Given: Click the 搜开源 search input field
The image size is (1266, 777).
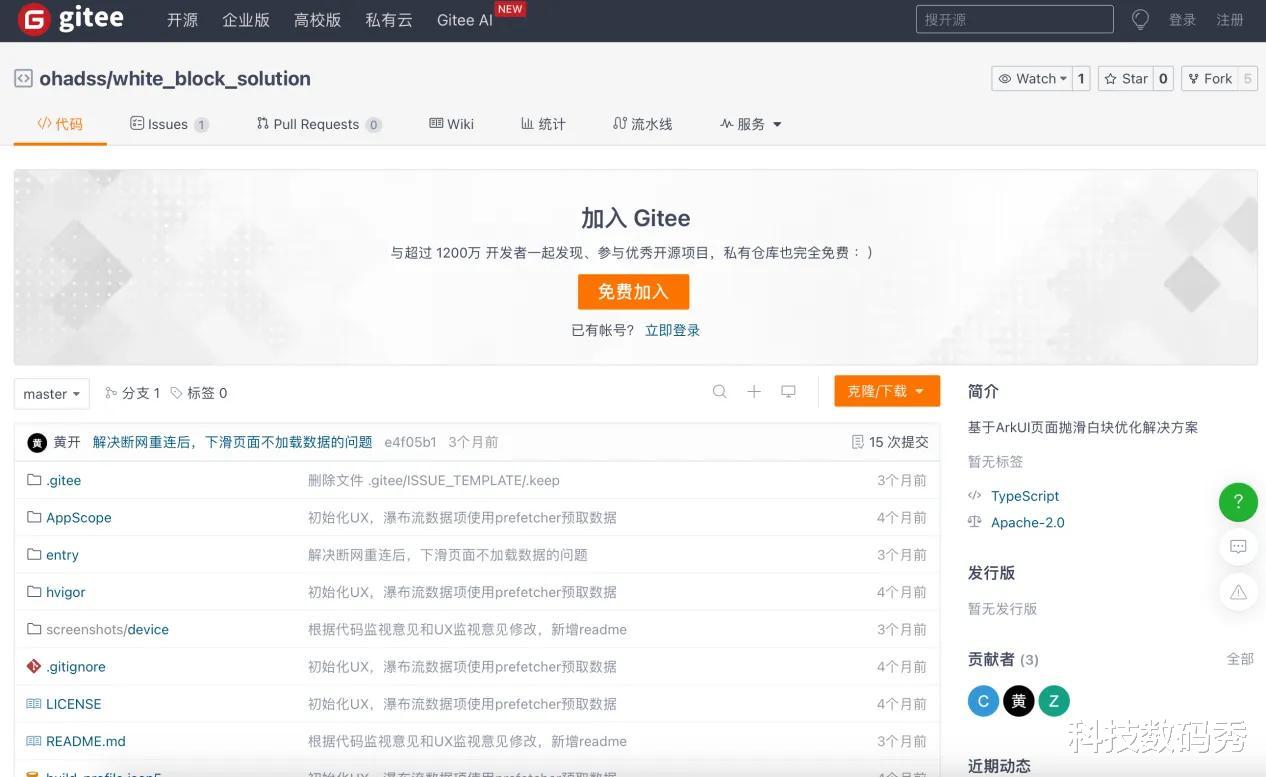Looking at the screenshot, I should tap(1013, 19).
